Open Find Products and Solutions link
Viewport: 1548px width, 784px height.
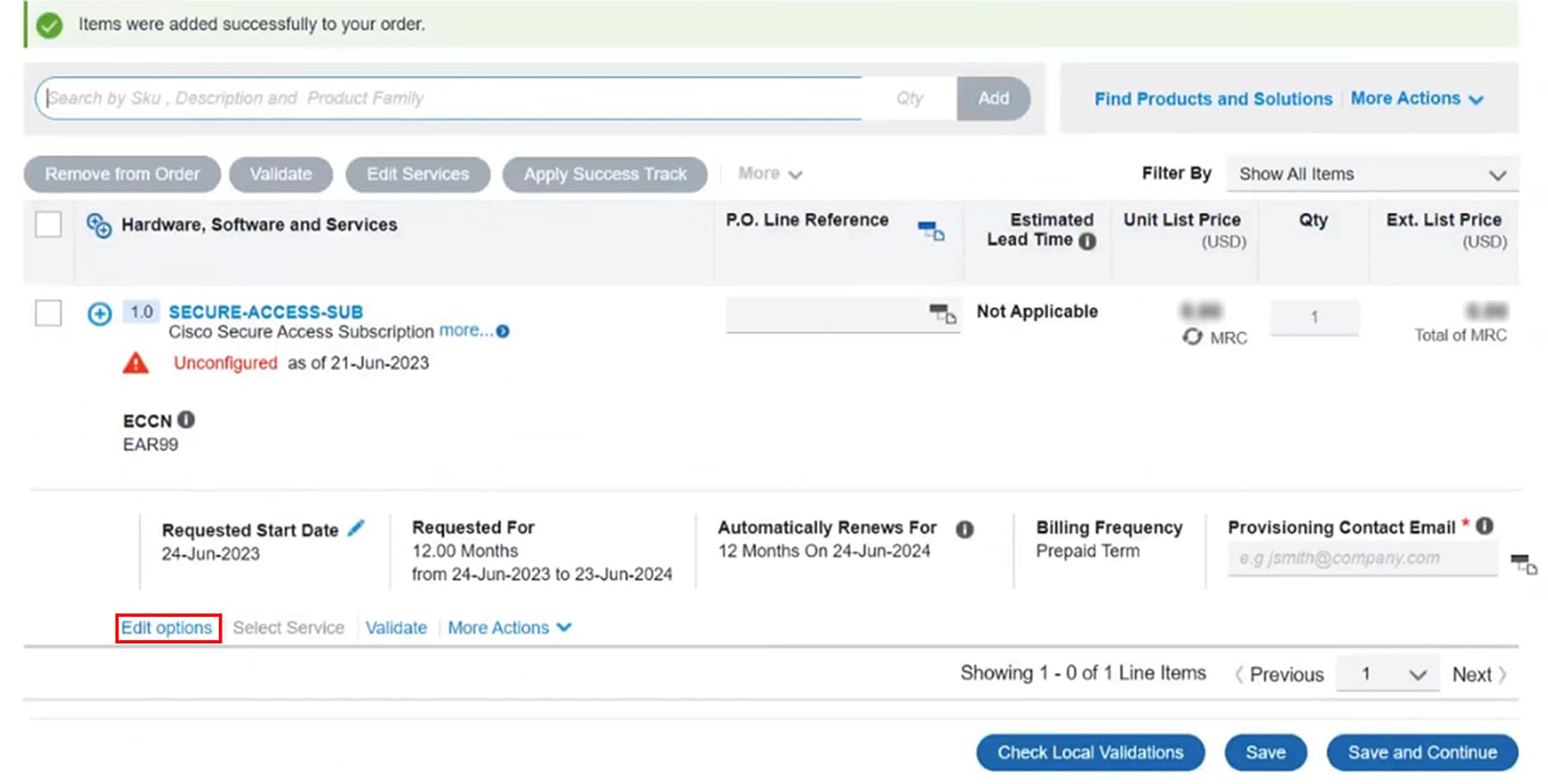pyautogui.click(x=1214, y=99)
